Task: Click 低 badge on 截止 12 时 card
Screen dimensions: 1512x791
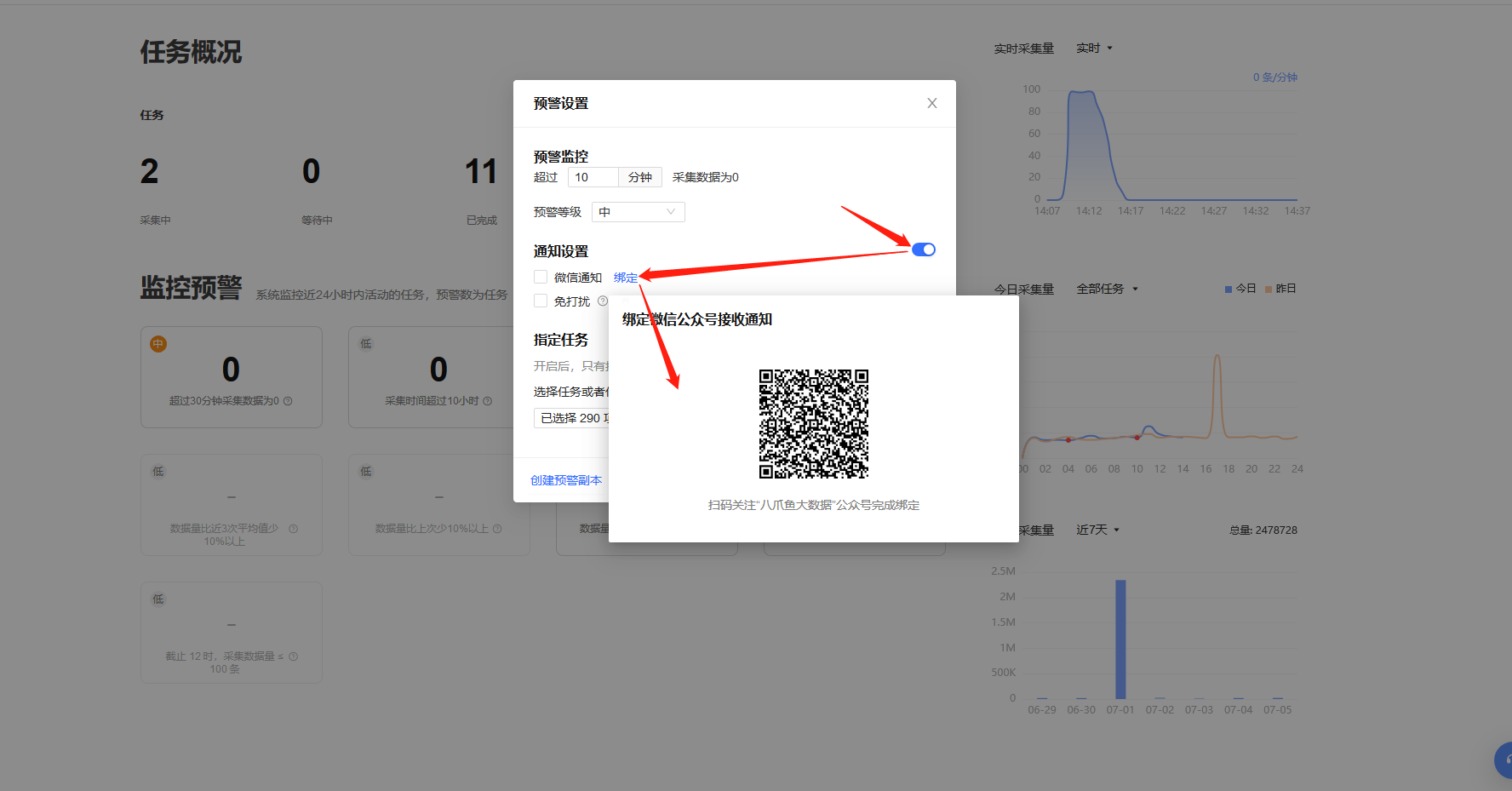Action: tap(158, 599)
